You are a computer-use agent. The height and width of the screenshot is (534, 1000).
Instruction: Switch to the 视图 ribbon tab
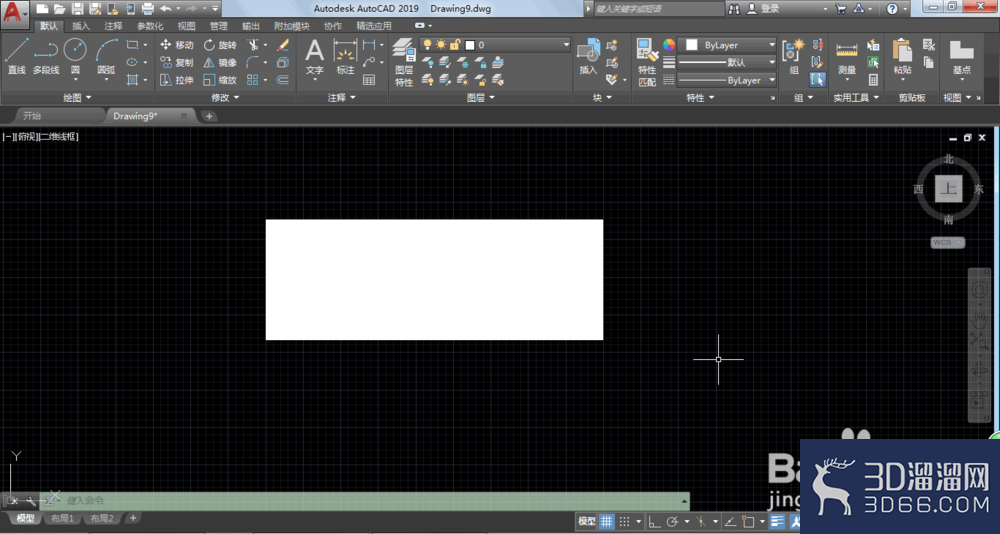186,26
